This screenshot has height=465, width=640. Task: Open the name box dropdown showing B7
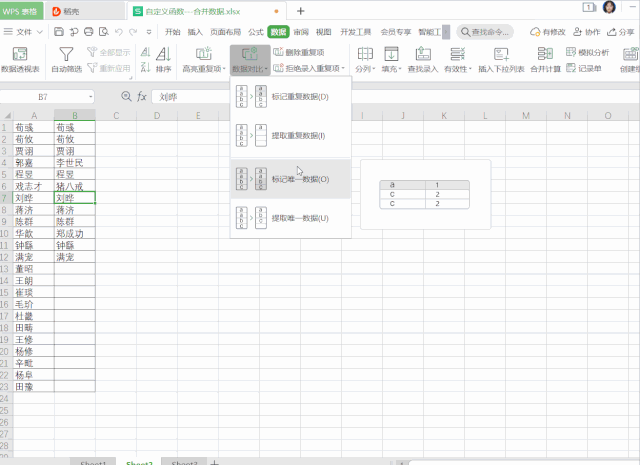point(90,97)
